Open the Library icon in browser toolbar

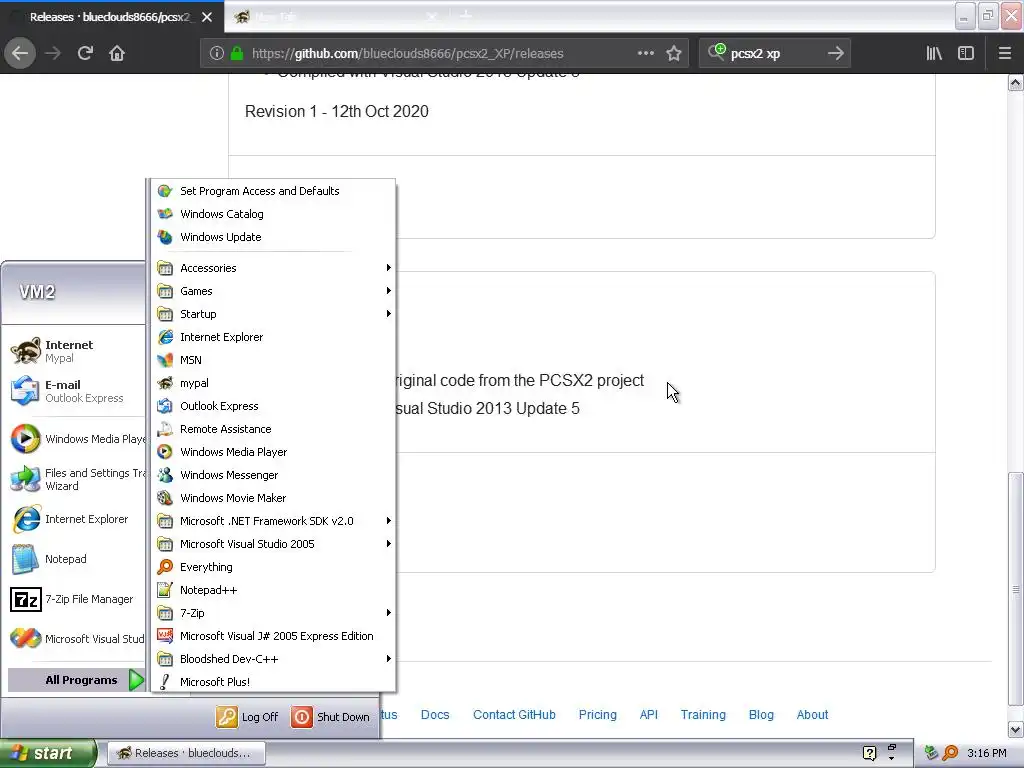pos(934,54)
